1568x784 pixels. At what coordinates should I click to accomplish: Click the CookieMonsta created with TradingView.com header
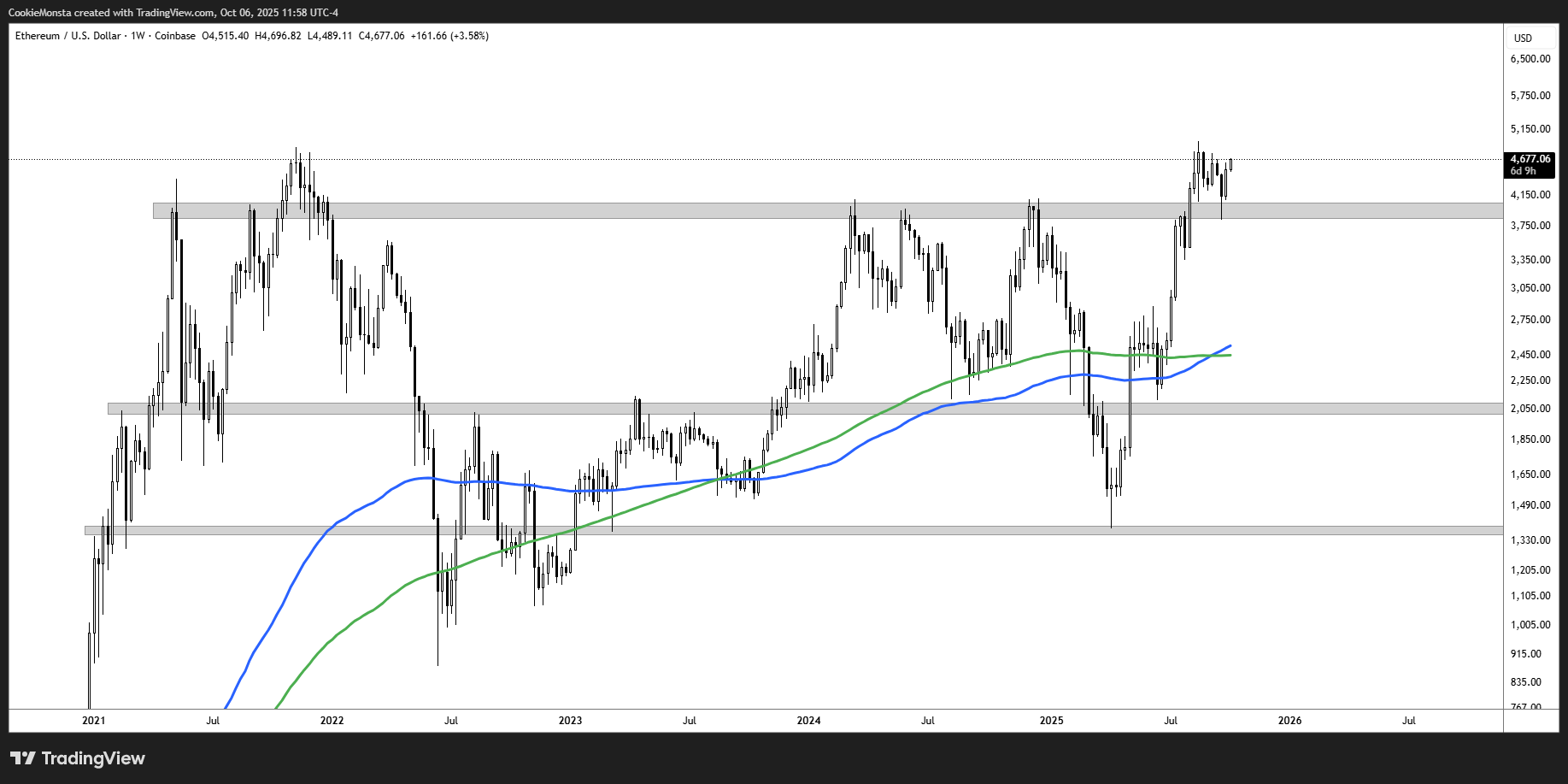click(173, 13)
